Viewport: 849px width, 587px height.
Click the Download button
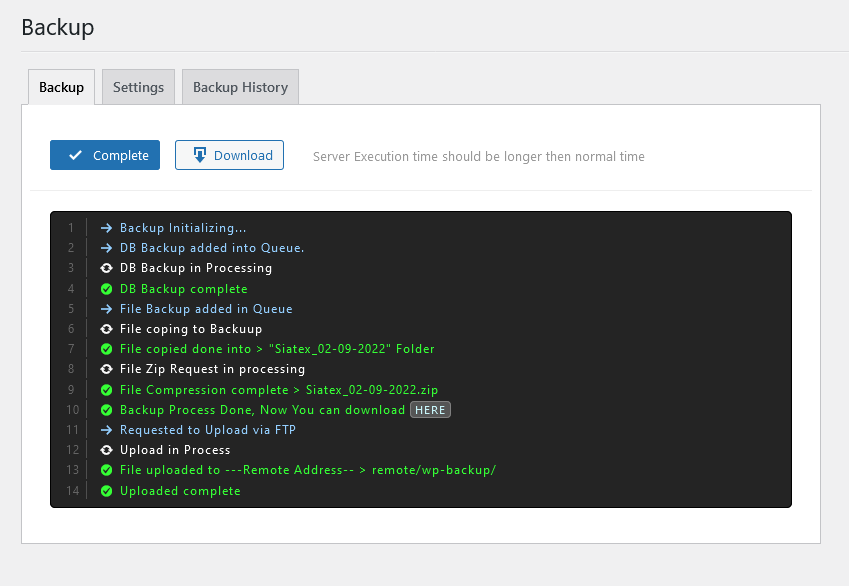coord(229,155)
